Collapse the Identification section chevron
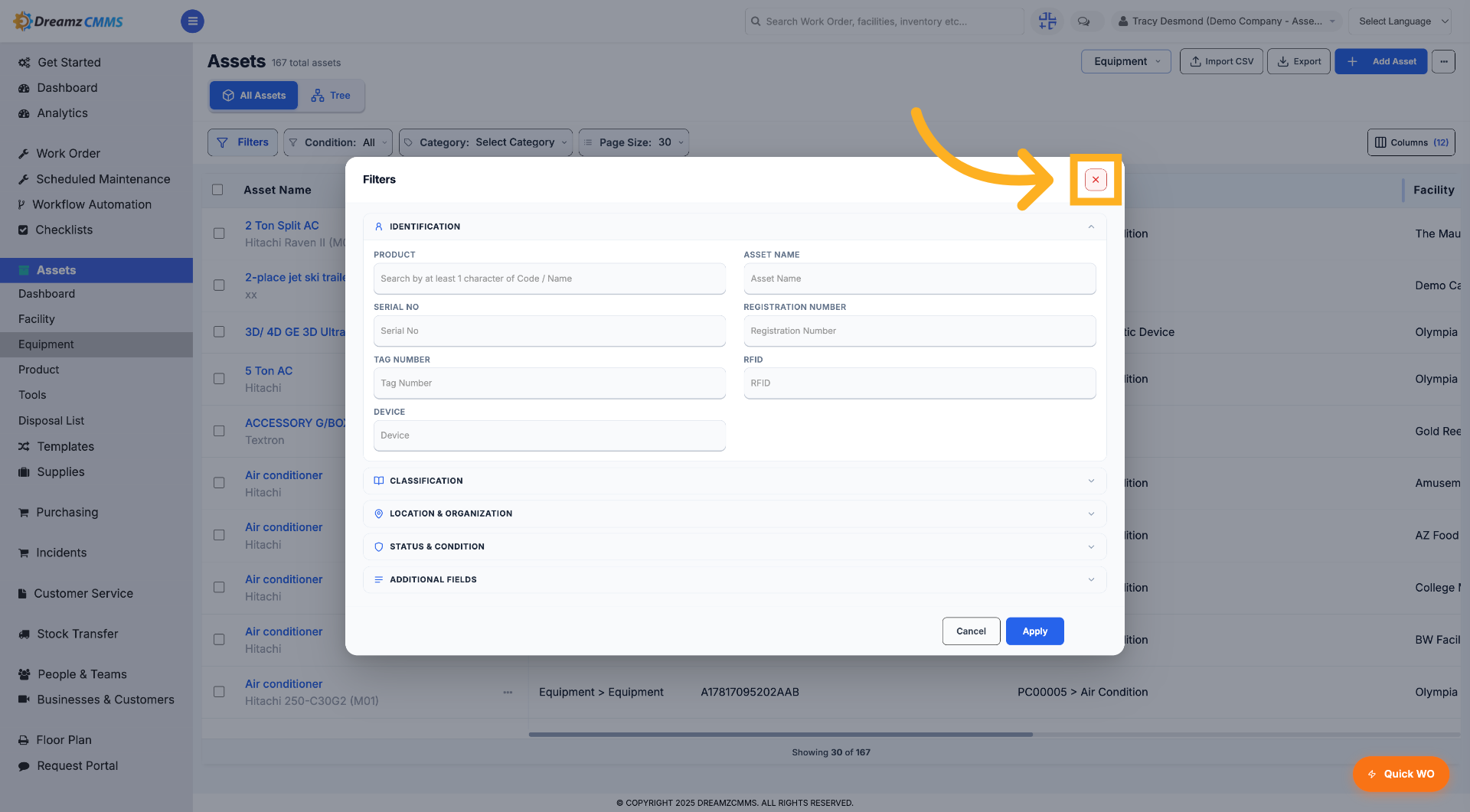Screen dimensions: 1470x812 (x=1091, y=227)
